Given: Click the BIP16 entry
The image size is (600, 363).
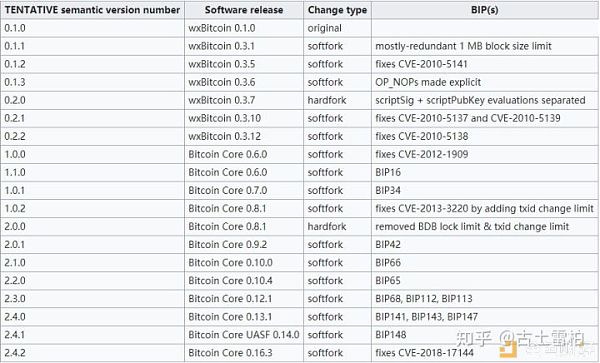Looking at the screenshot, I should coord(388,172).
